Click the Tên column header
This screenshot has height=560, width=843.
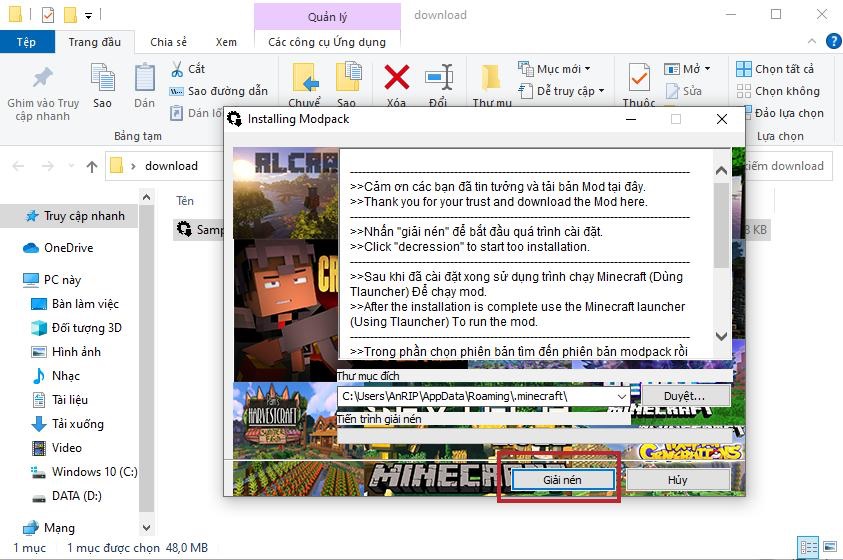185,201
